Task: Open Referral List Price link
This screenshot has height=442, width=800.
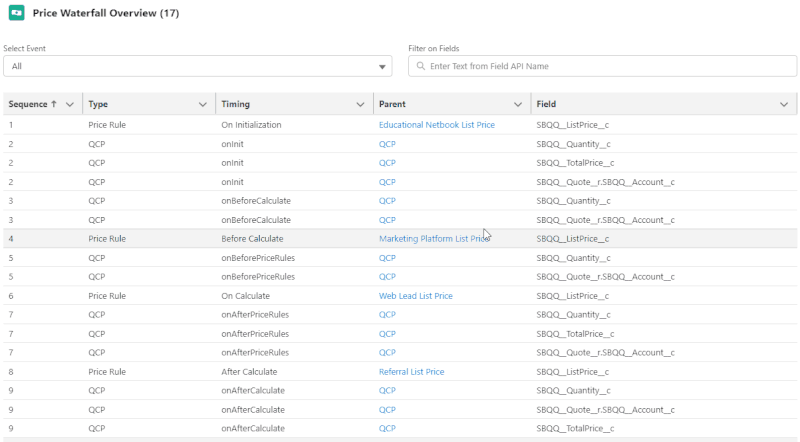Action: pyautogui.click(x=411, y=372)
